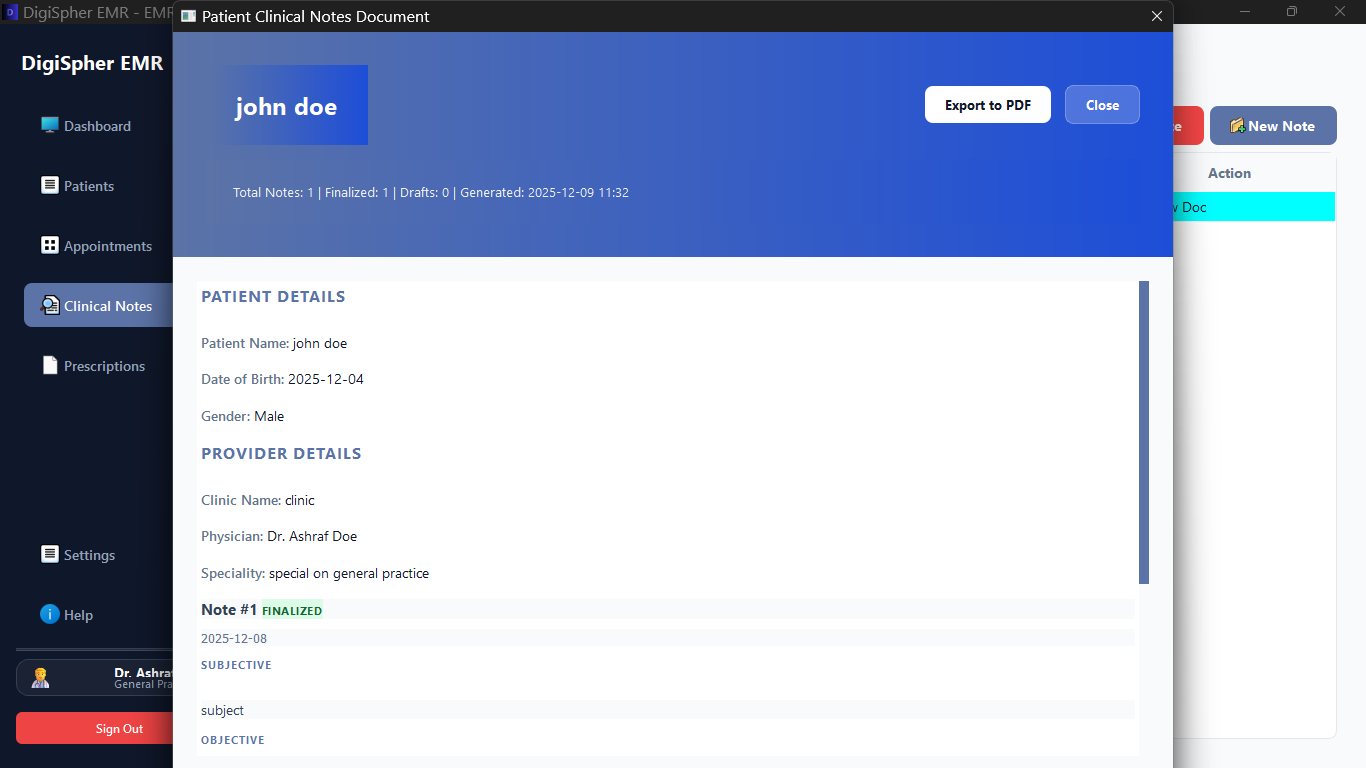
Task: Click the document scrollbar on the right
Action: pos(1143,430)
